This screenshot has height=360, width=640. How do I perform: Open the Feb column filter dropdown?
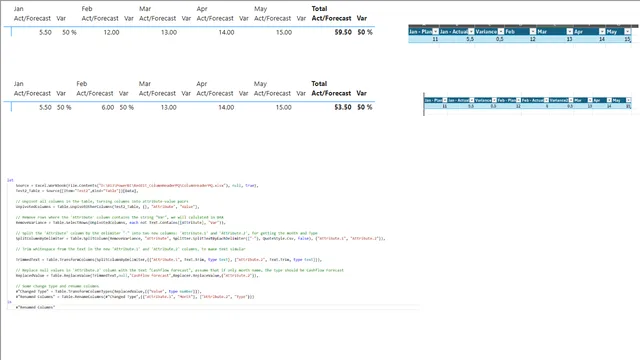pyautogui.click(x=533, y=31)
